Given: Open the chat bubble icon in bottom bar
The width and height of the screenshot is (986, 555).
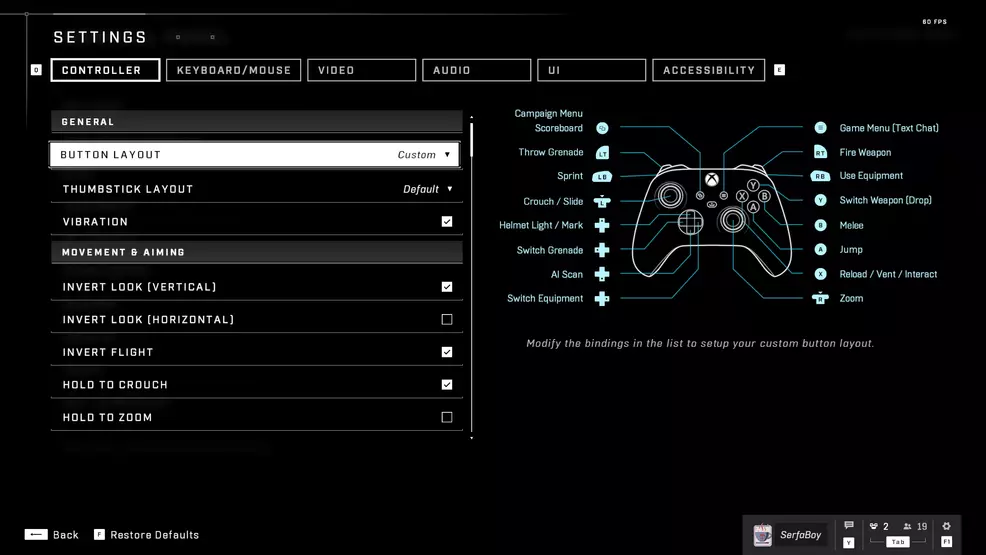Looking at the screenshot, I should pyautogui.click(x=849, y=526).
